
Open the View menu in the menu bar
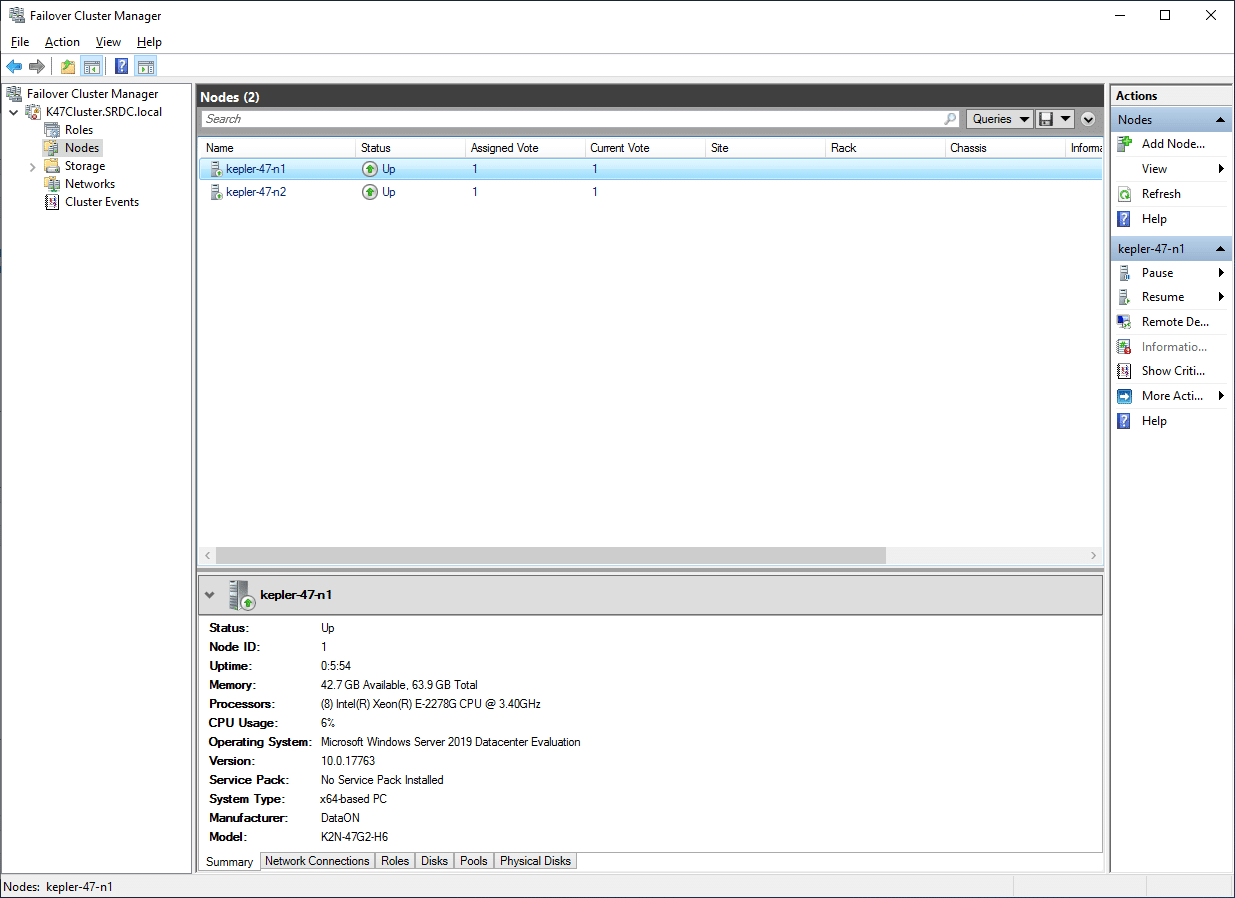[x=108, y=42]
